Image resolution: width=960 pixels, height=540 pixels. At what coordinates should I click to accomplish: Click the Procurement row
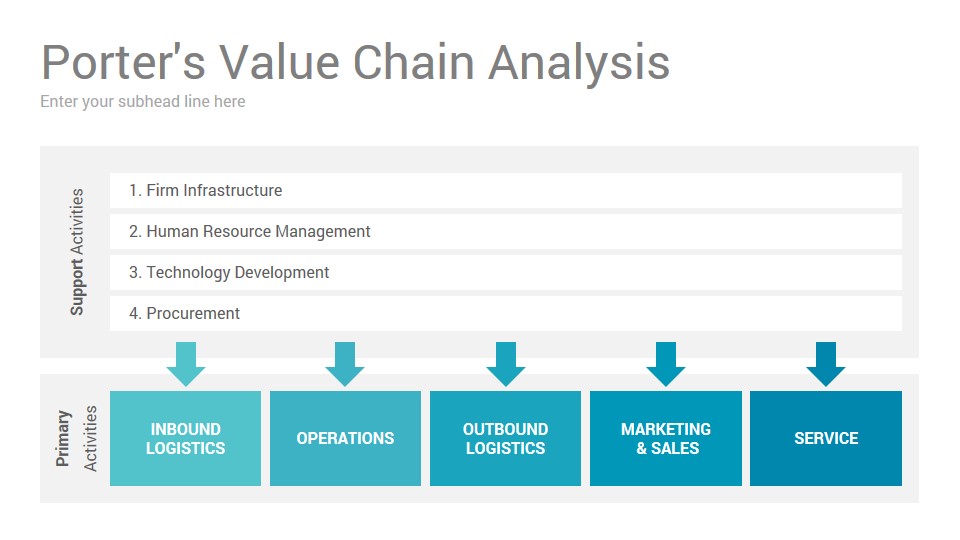tap(506, 313)
